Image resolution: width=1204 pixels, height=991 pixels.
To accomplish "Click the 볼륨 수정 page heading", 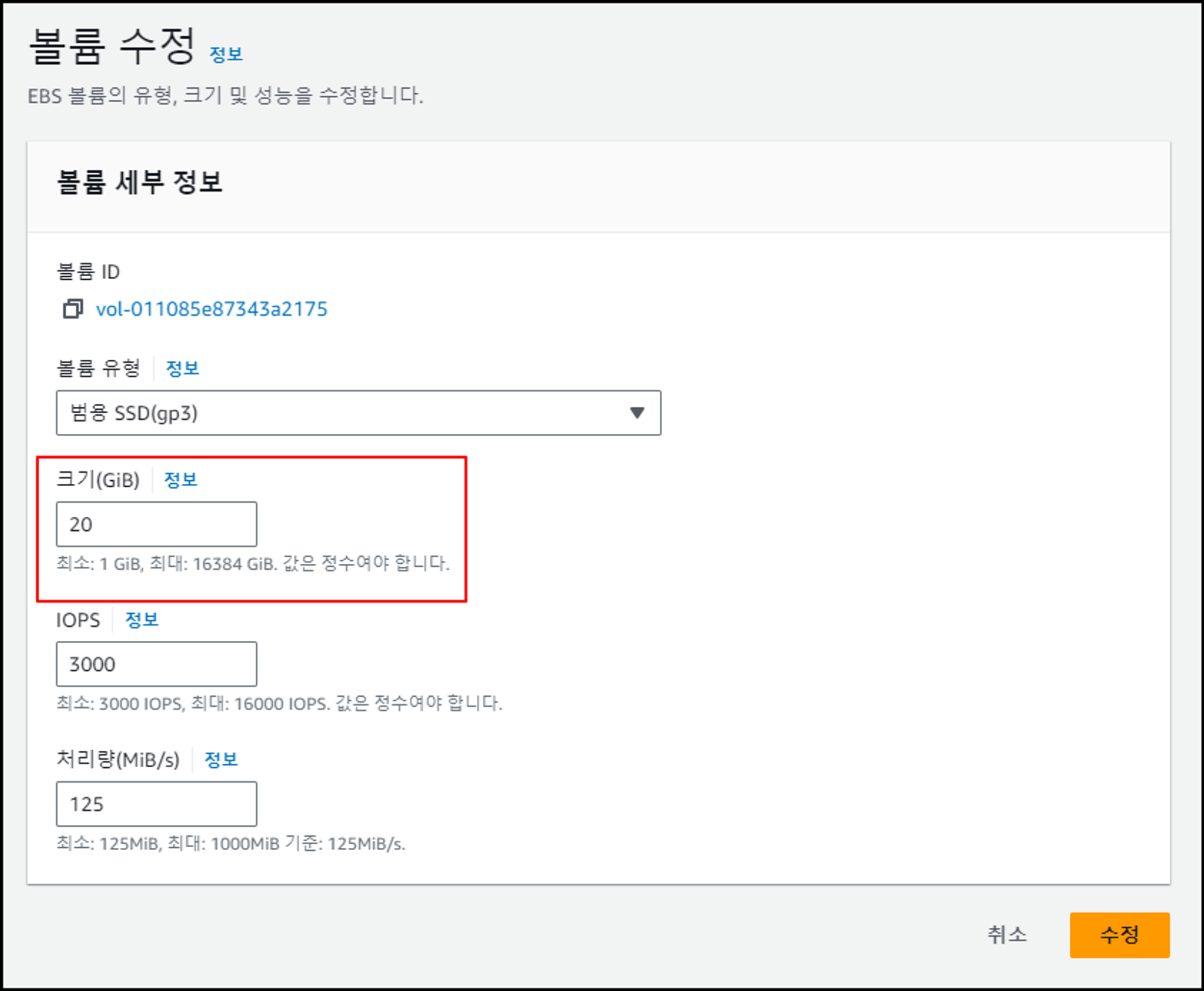I will tap(113, 46).
